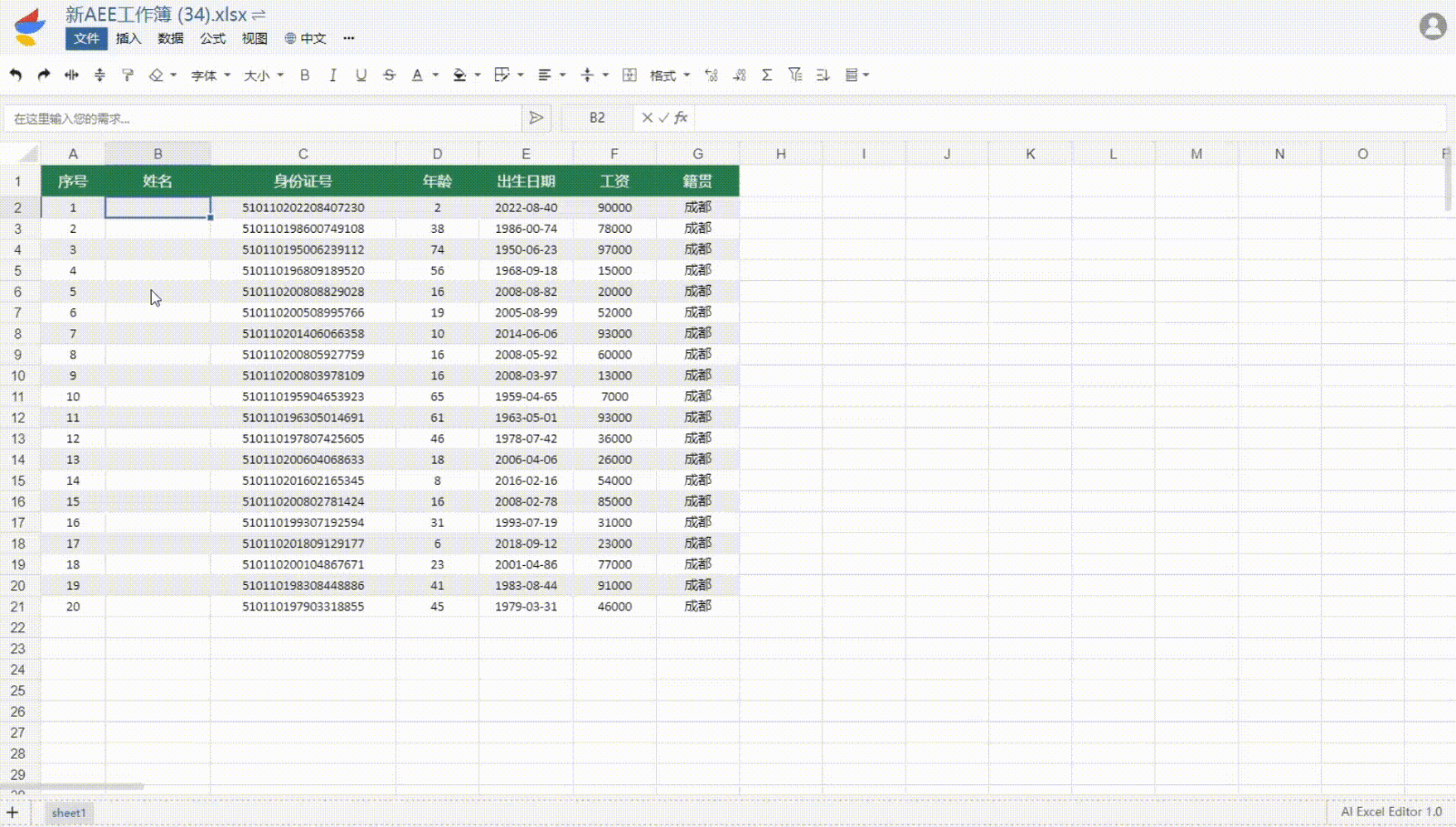The height and width of the screenshot is (827, 1456).
Task: Open the fill color swatch picker
Action: (460, 75)
